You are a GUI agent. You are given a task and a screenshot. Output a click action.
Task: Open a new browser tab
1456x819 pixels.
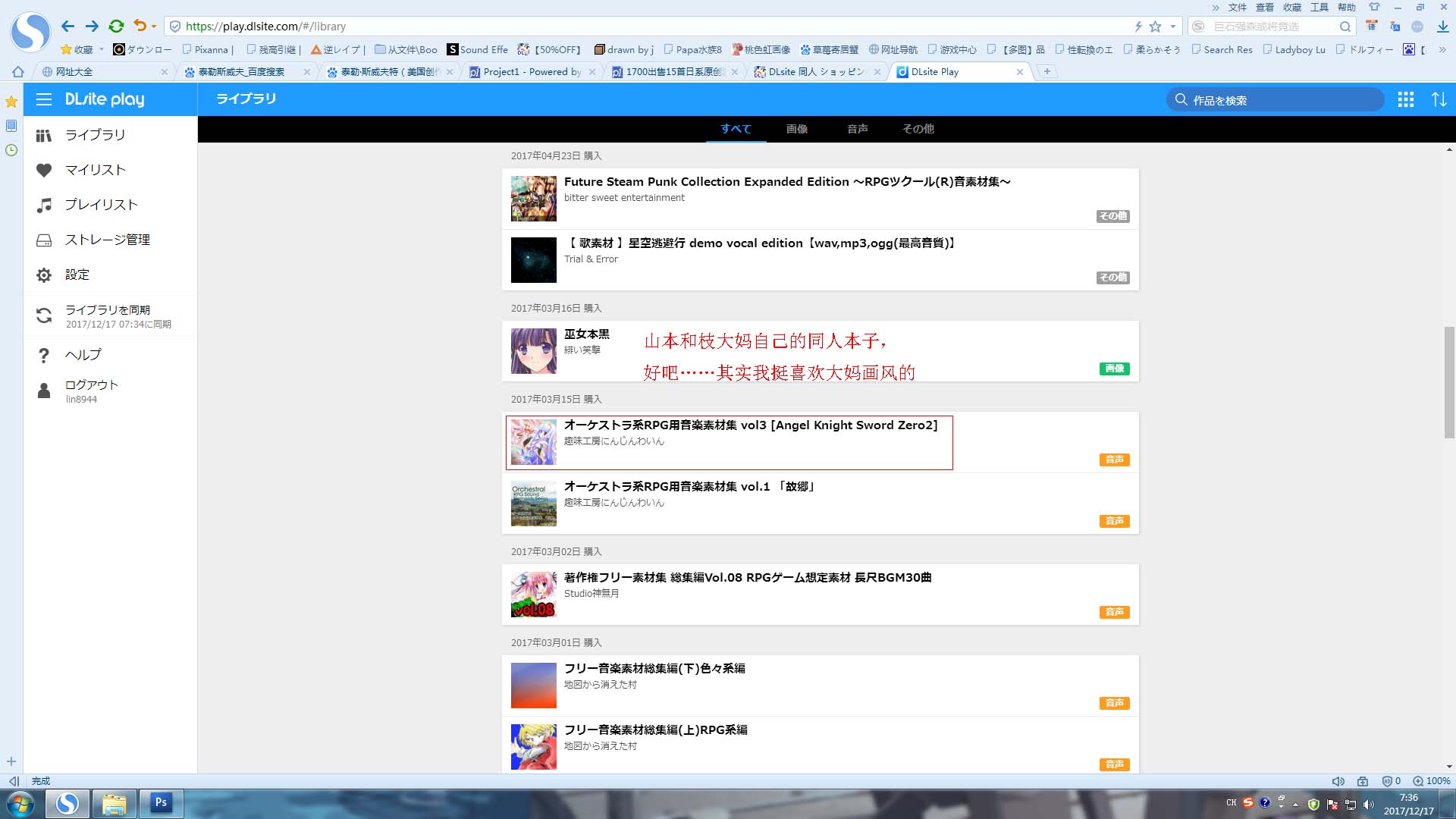tap(1047, 71)
